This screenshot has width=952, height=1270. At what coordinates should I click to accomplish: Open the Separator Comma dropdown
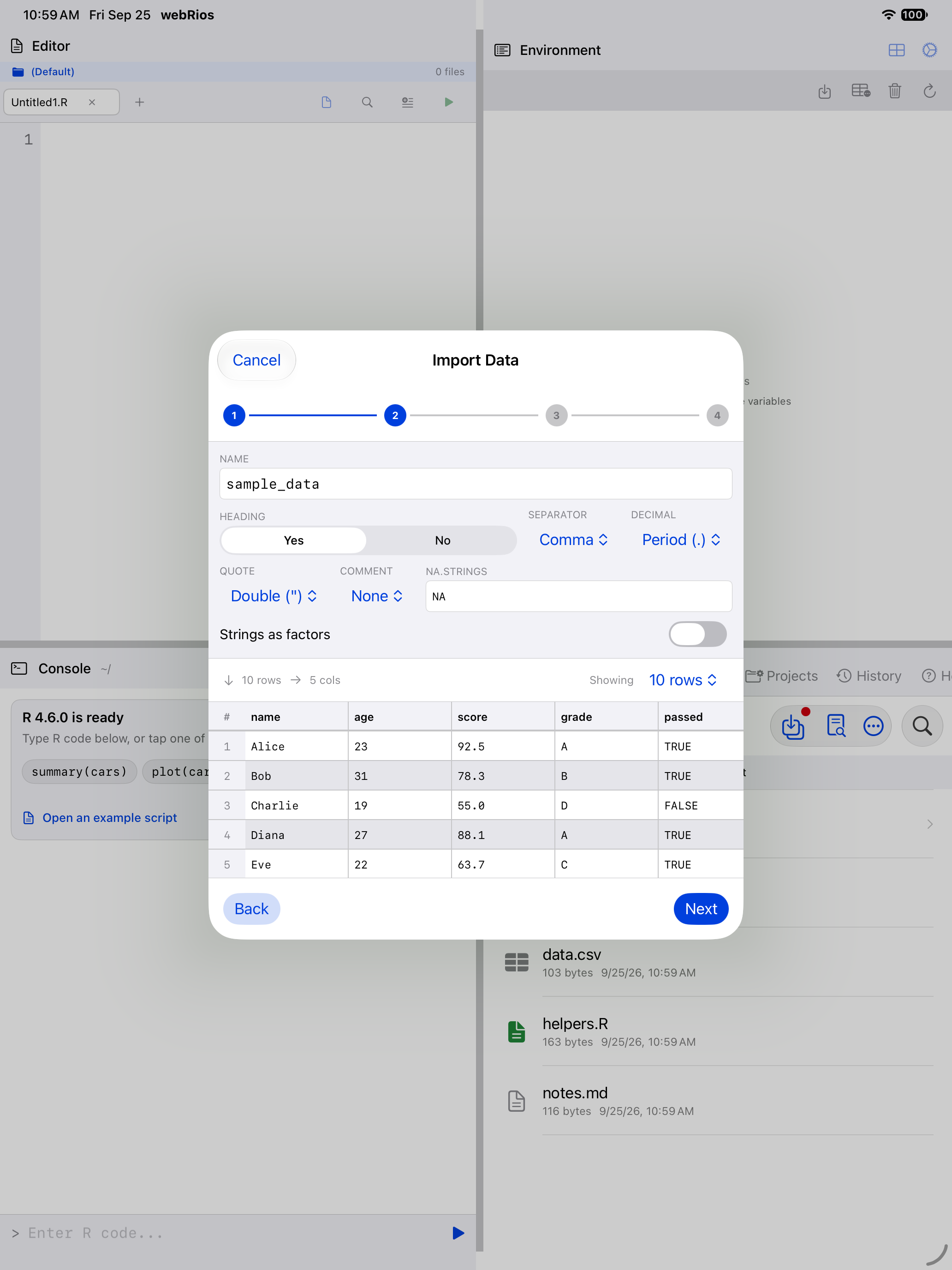click(x=573, y=539)
